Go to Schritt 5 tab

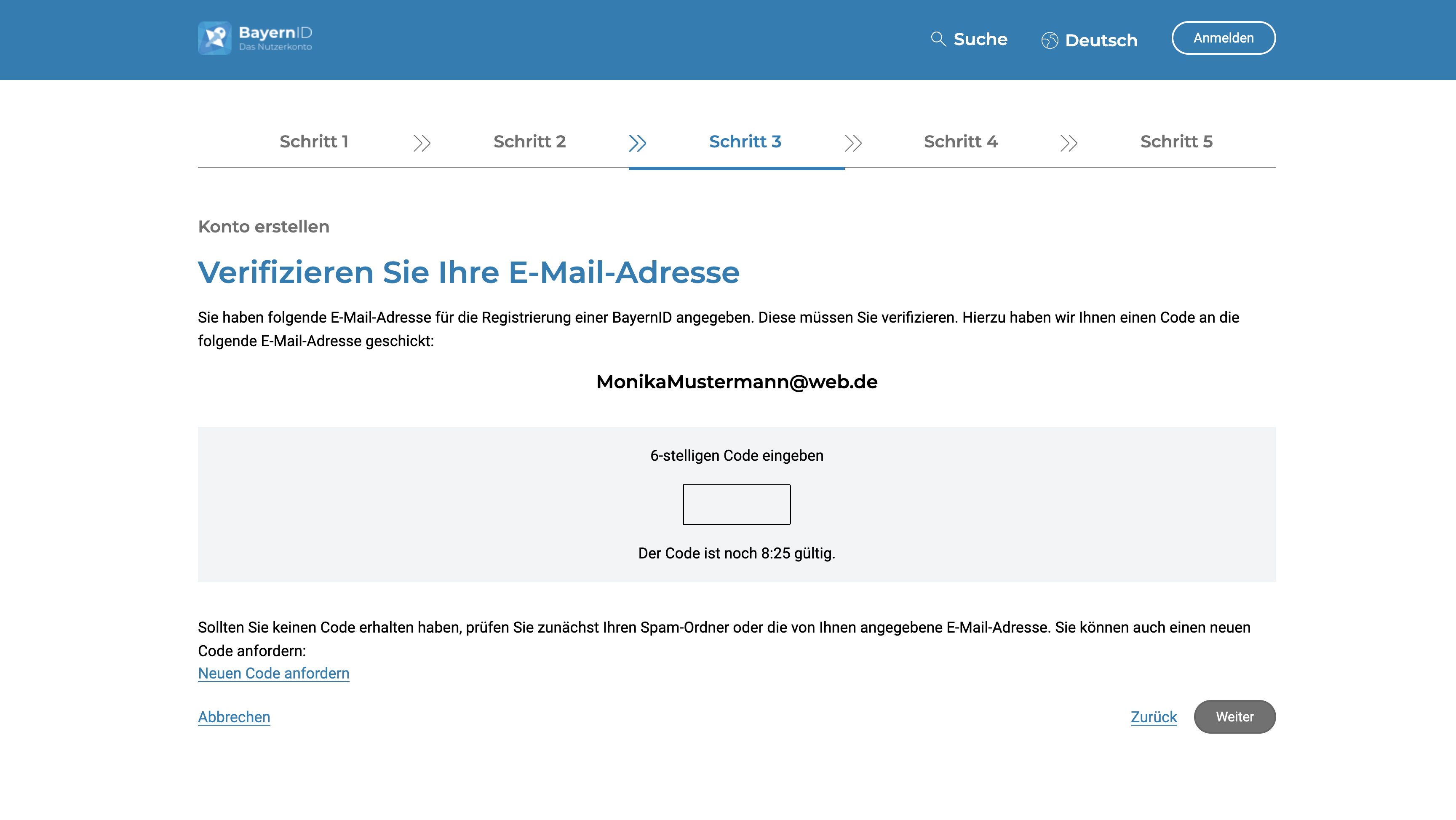1176,141
